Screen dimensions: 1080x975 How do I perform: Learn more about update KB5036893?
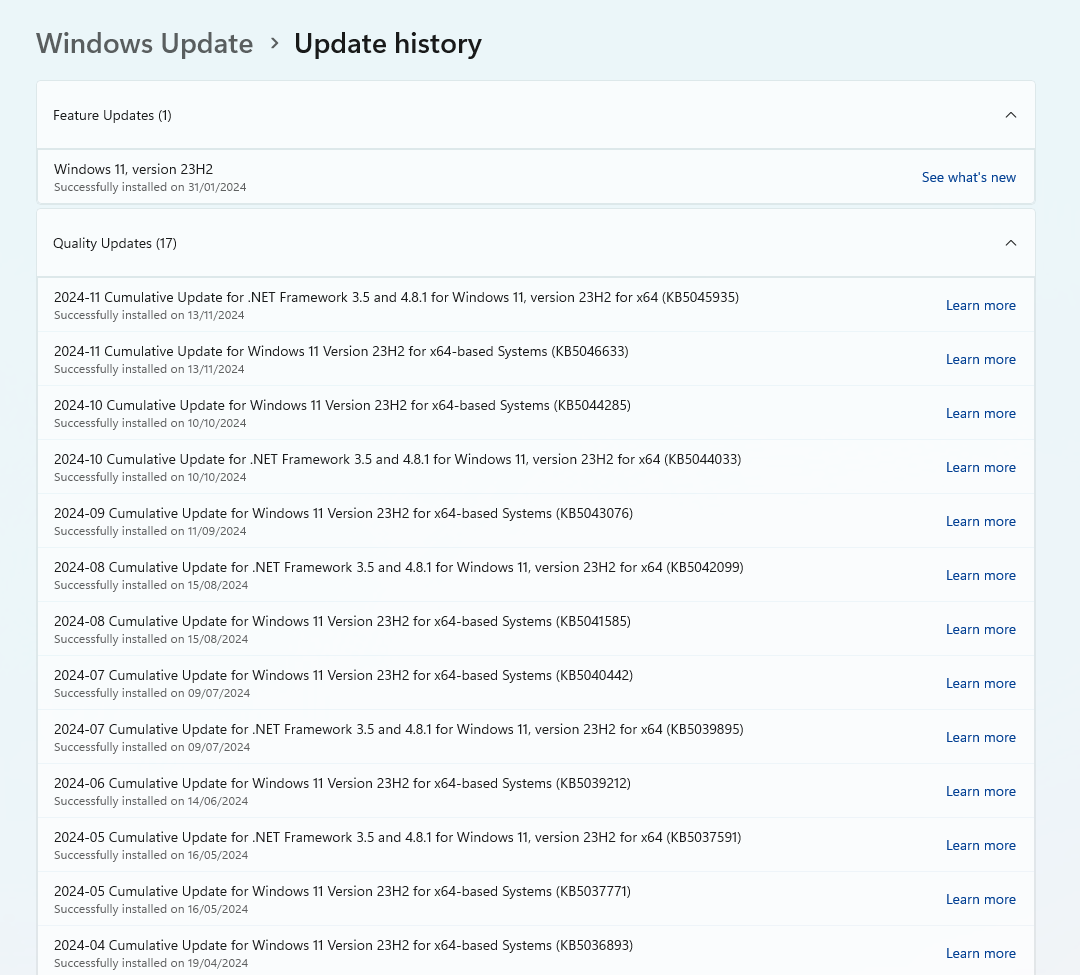click(980, 954)
